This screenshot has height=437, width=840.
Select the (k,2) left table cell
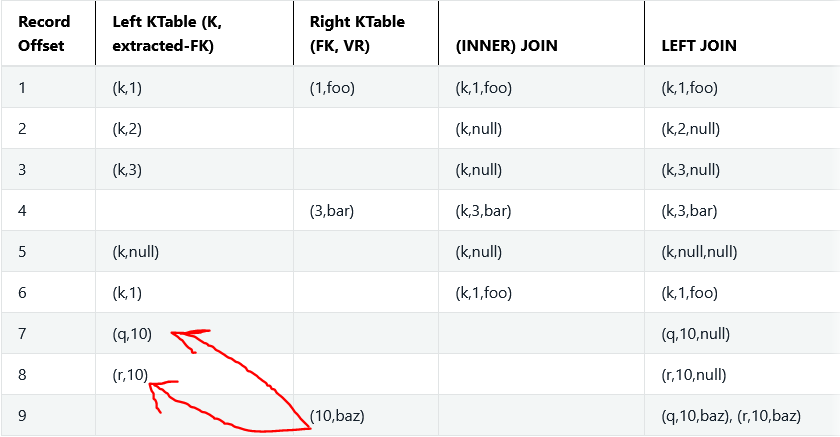pyautogui.click(x=127, y=129)
